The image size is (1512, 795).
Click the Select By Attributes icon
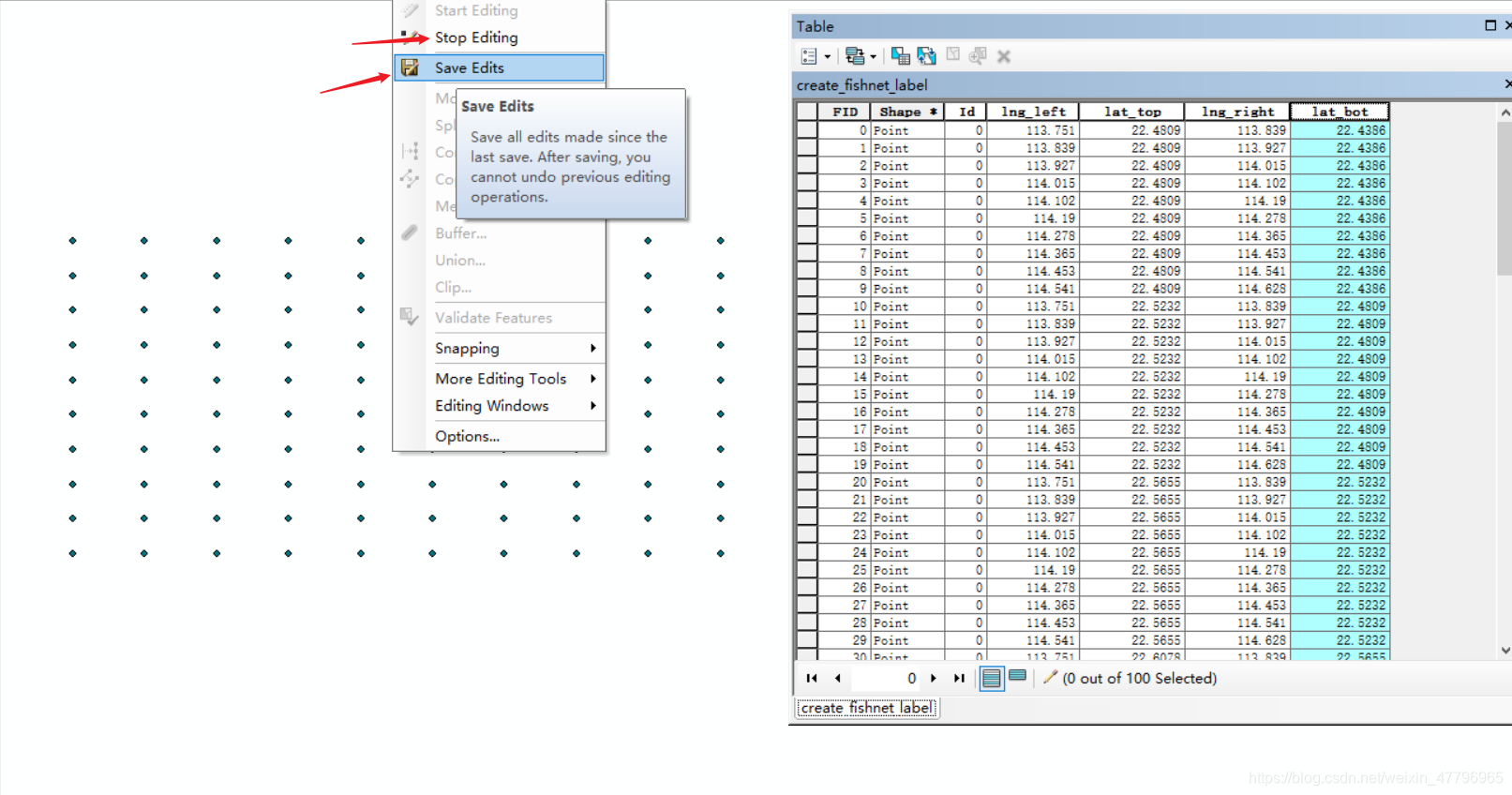(901, 56)
